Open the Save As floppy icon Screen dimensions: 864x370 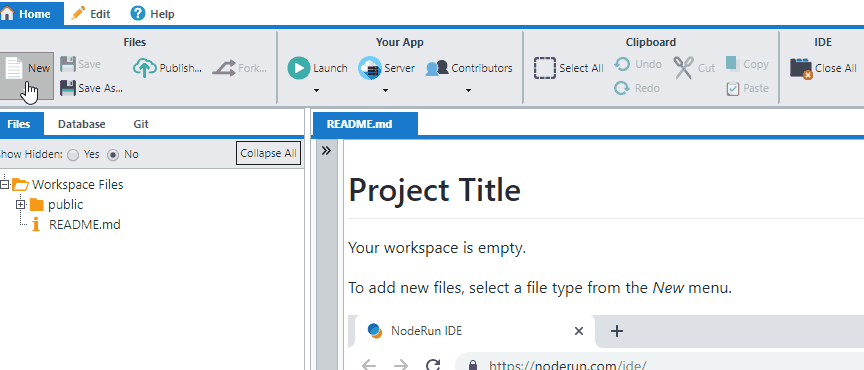point(67,88)
